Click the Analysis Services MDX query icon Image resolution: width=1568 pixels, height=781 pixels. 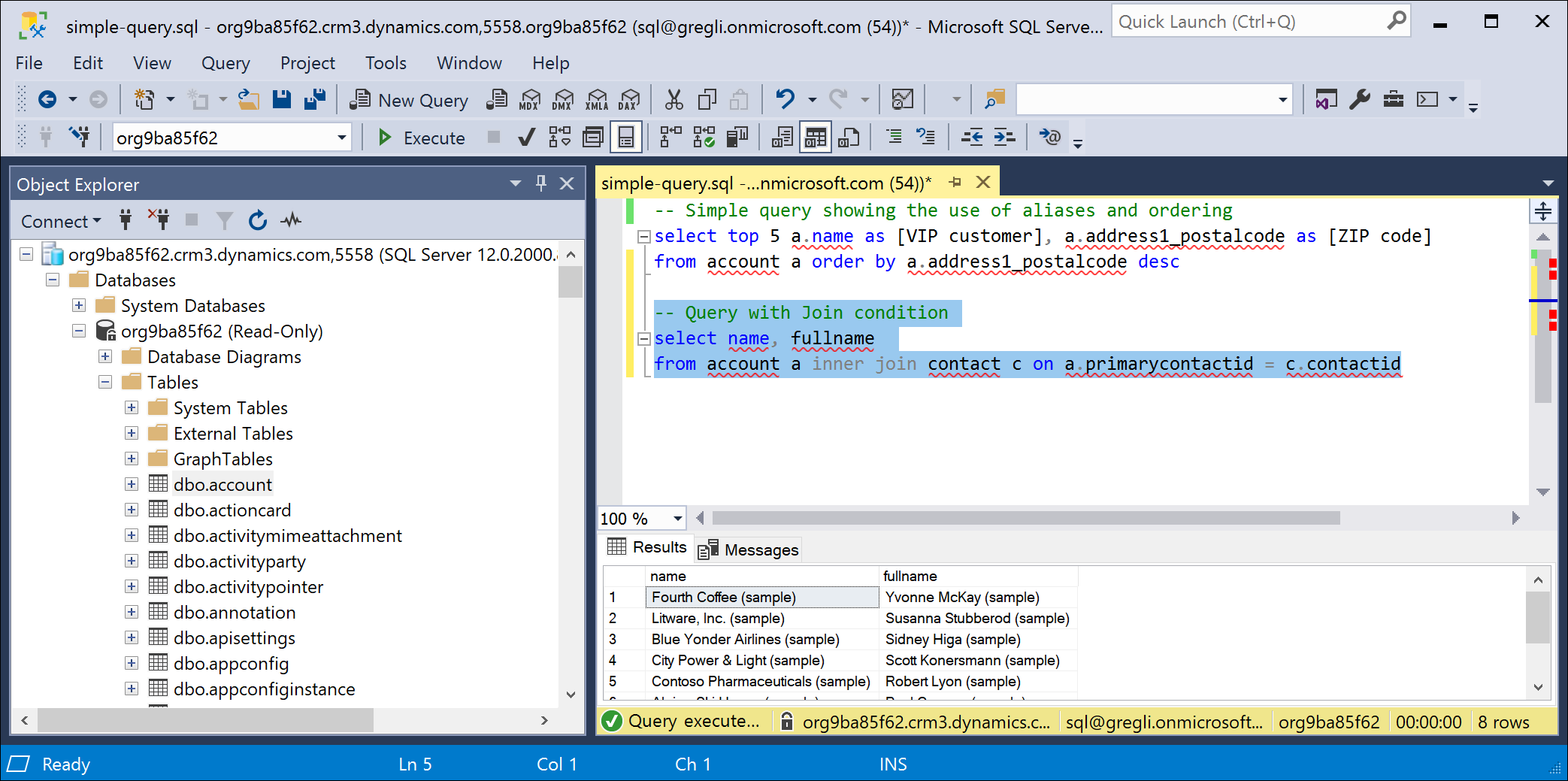530,99
